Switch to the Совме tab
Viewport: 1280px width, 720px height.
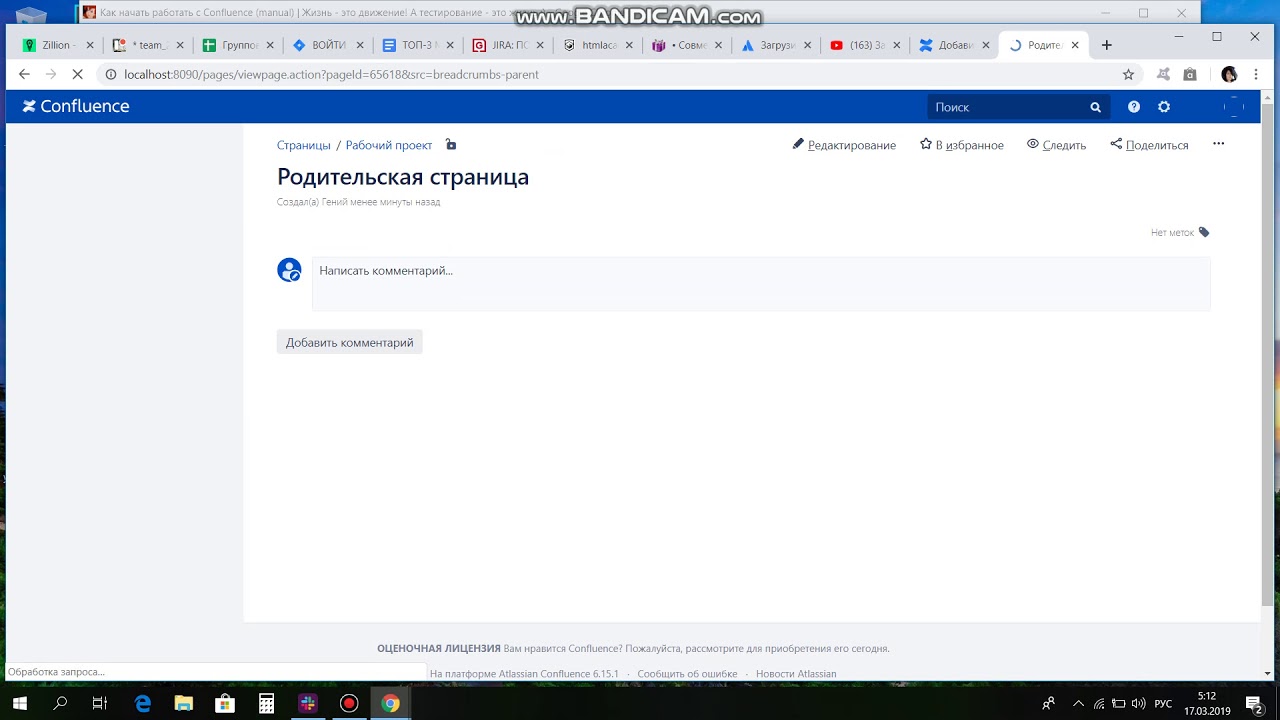click(686, 45)
